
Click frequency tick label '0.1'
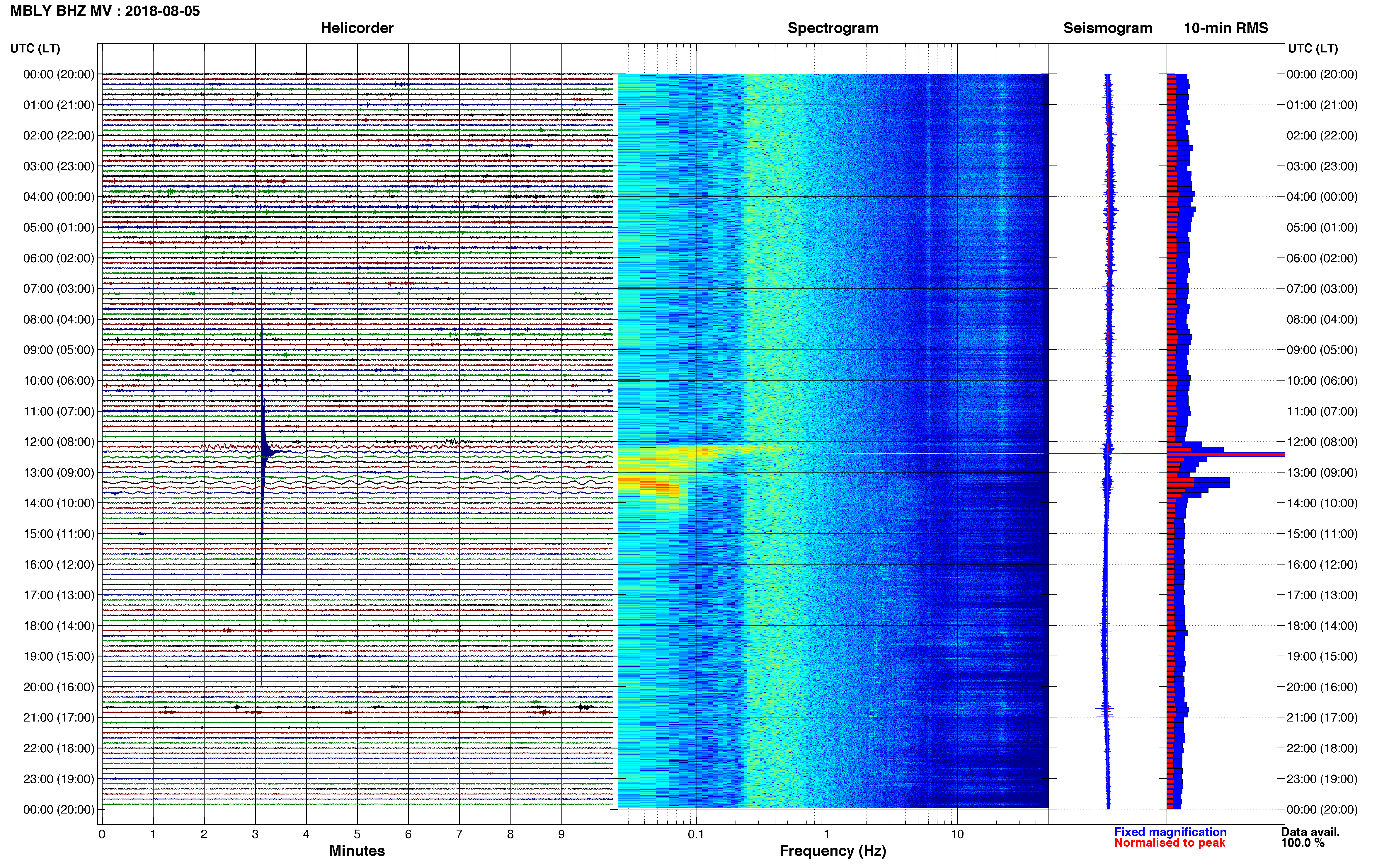[696, 835]
